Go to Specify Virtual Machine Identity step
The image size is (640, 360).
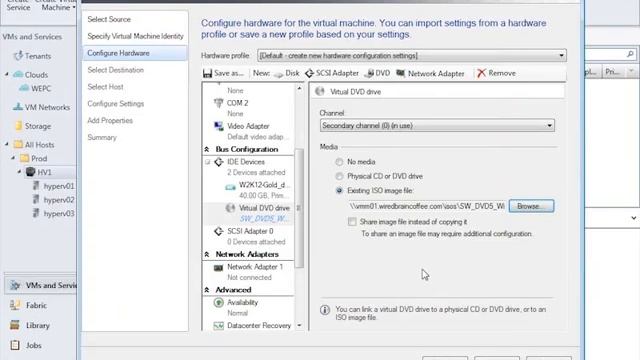tap(136, 36)
